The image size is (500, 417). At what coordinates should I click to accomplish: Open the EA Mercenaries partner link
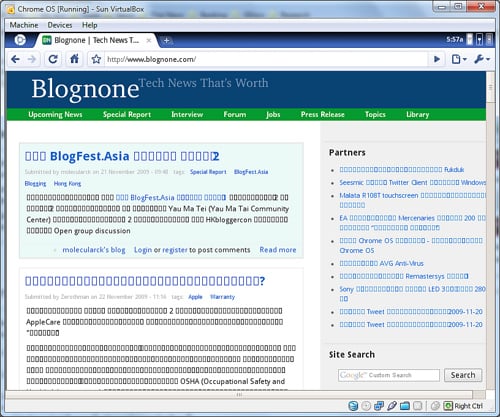(413, 223)
